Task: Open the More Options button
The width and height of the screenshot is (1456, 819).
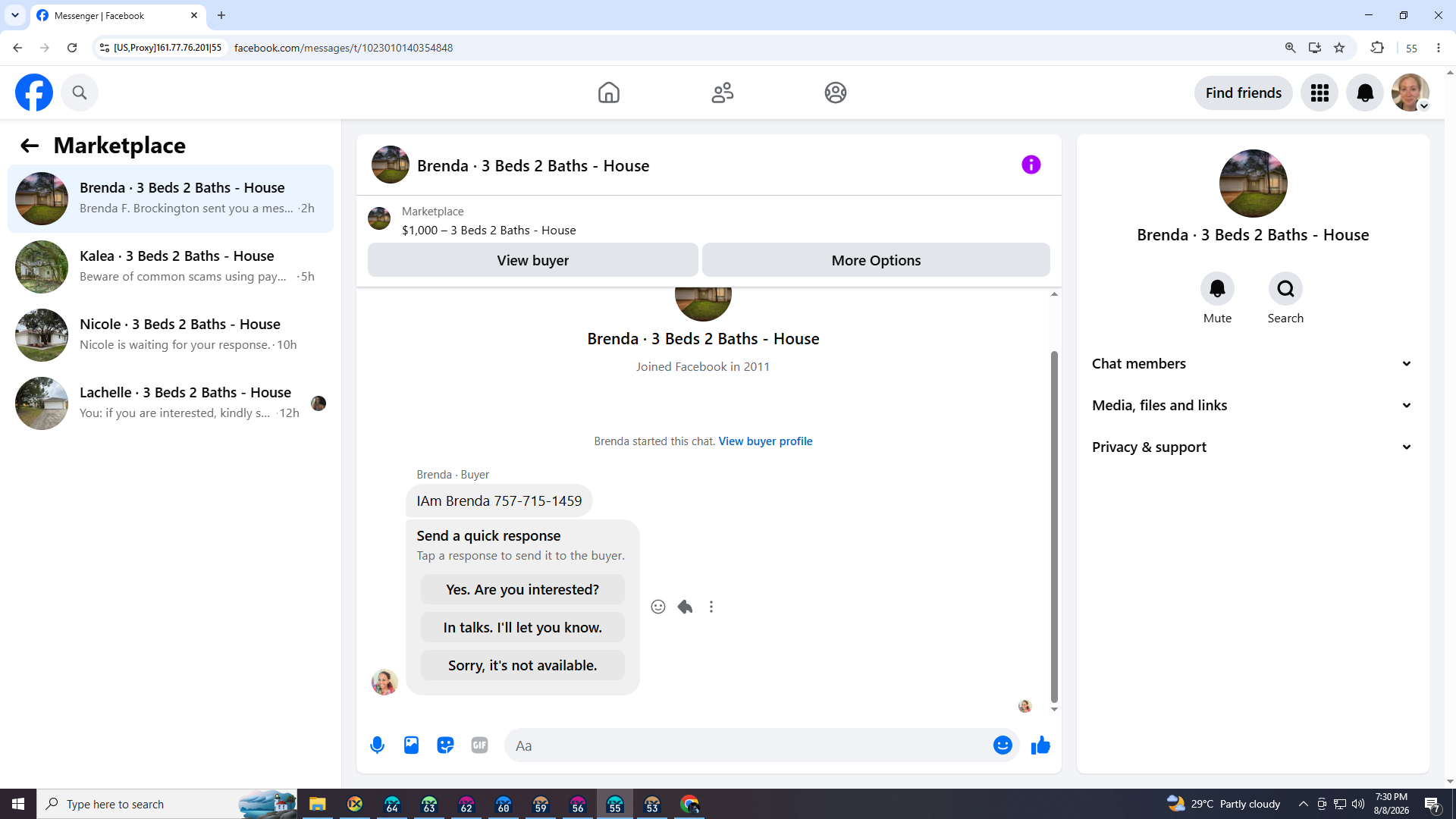Action: tap(876, 260)
